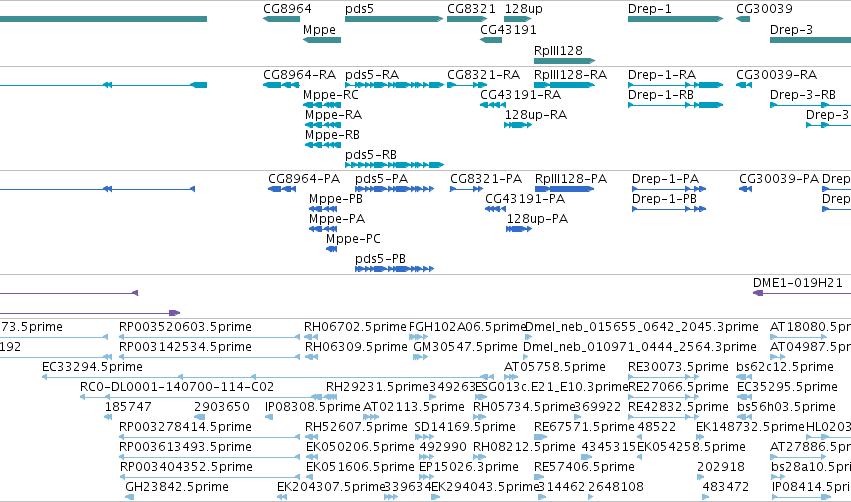Click the Drep-1 gene label
The height and width of the screenshot is (502, 851).
pos(649,9)
